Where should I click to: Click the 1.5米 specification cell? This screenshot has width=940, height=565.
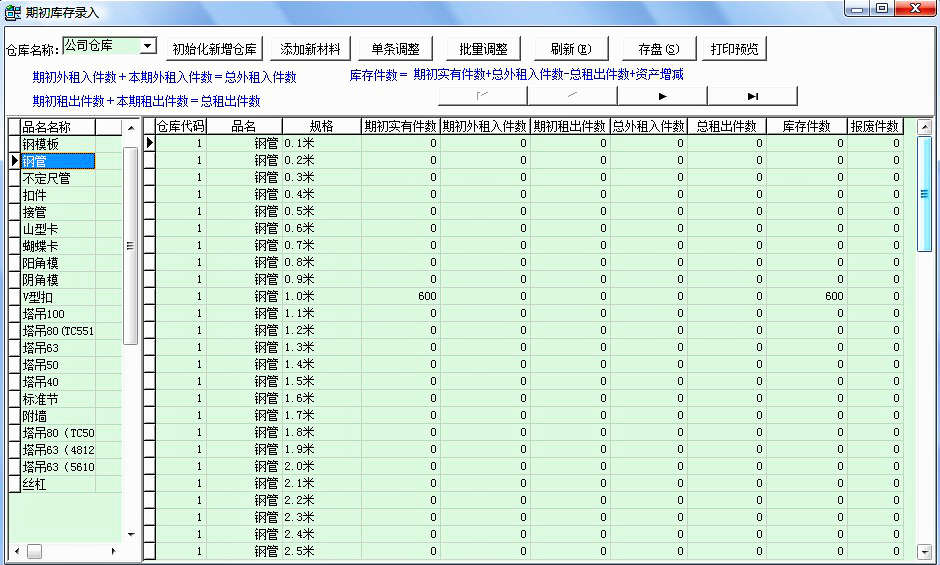pyautogui.click(x=321, y=381)
